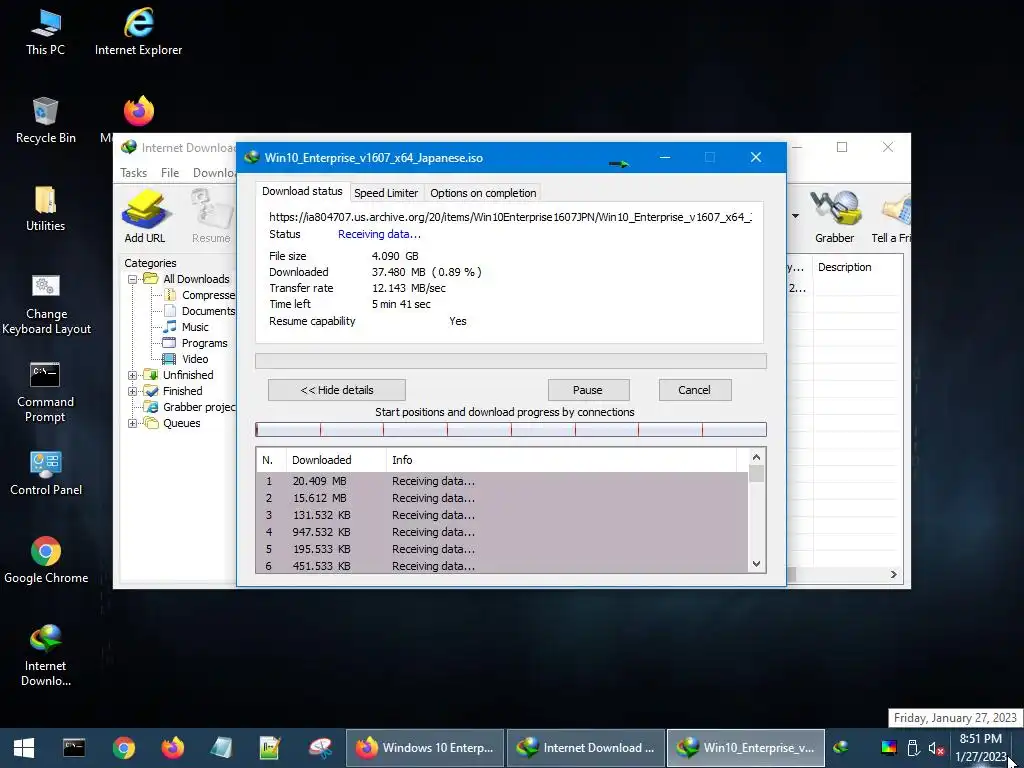Expand the Finished category
The height and width of the screenshot is (768, 1024).
[x=132, y=392]
